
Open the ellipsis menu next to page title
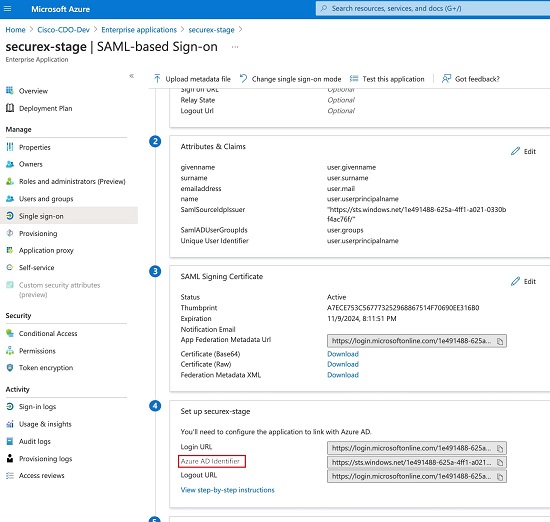tap(235, 47)
